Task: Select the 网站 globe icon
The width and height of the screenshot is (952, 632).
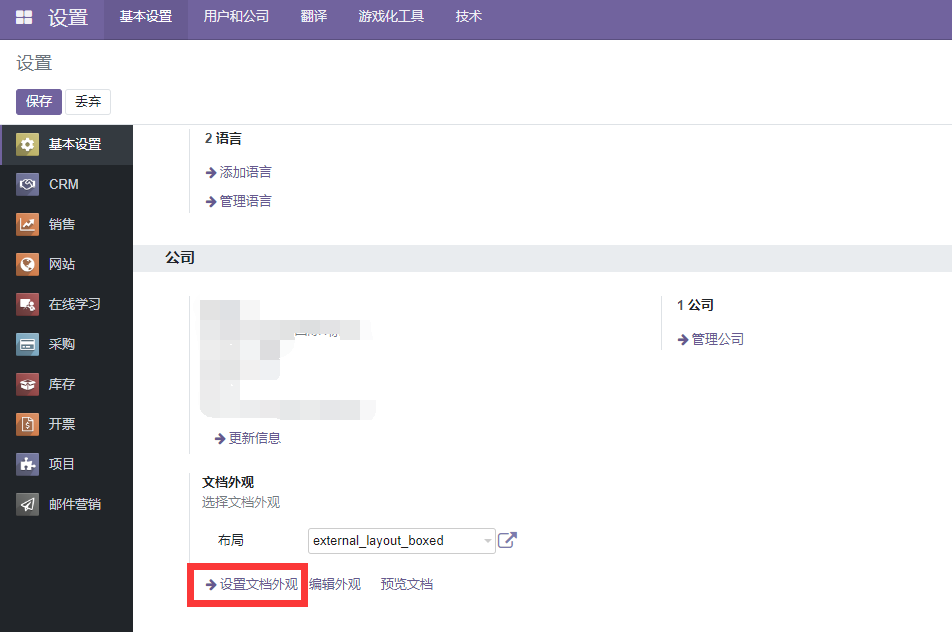Action: tap(27, 264)
